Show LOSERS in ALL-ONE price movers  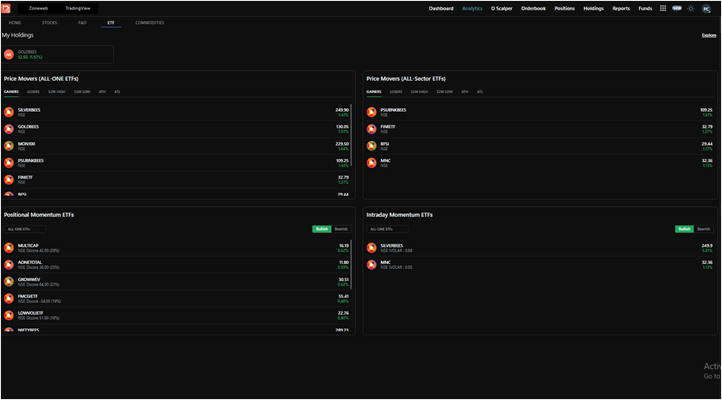pyautogui.click(x=33, y=92)
